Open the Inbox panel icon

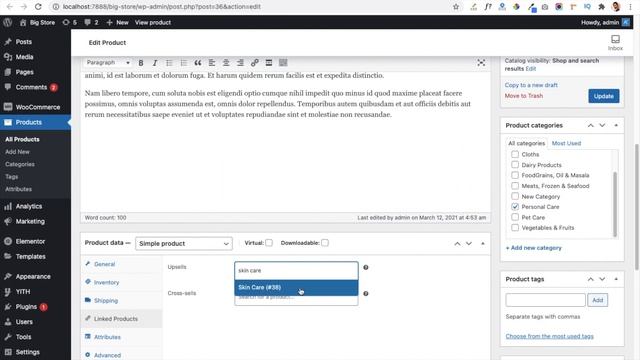pos(615,42)
